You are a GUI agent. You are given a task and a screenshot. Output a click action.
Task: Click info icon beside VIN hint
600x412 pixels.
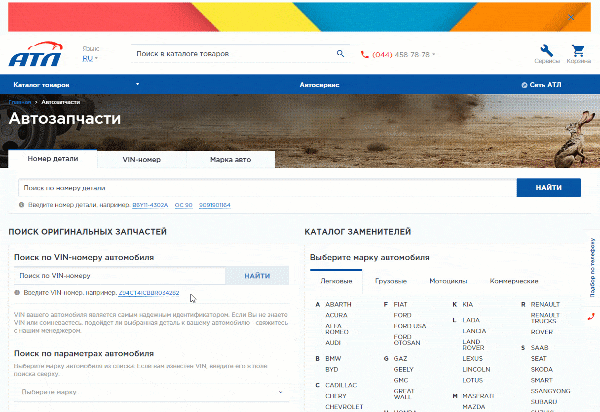pyautogui.click(x=17, y=293)
